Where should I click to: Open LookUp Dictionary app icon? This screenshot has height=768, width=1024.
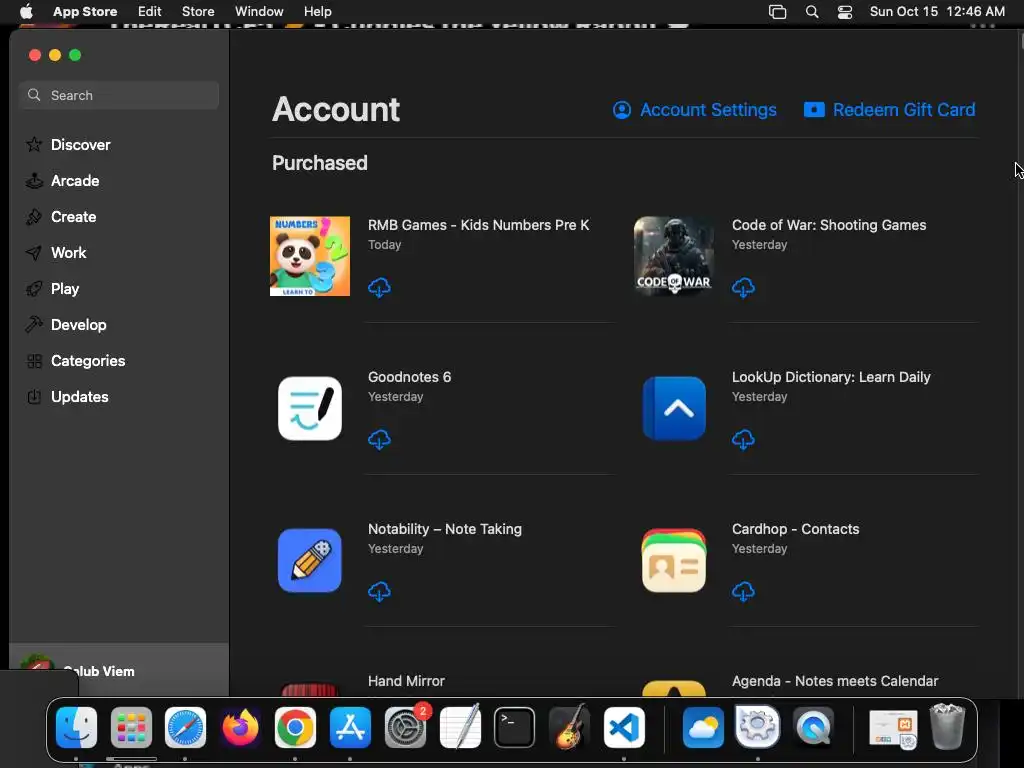(x=673, y=408)
